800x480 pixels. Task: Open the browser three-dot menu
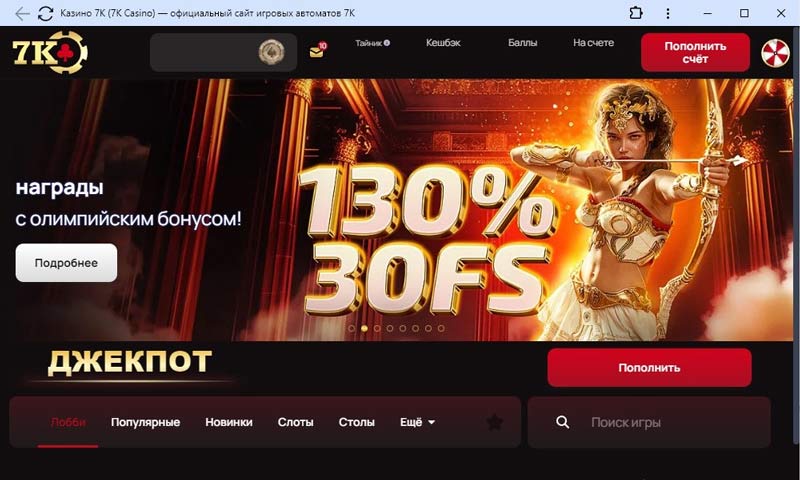point(667,13)
